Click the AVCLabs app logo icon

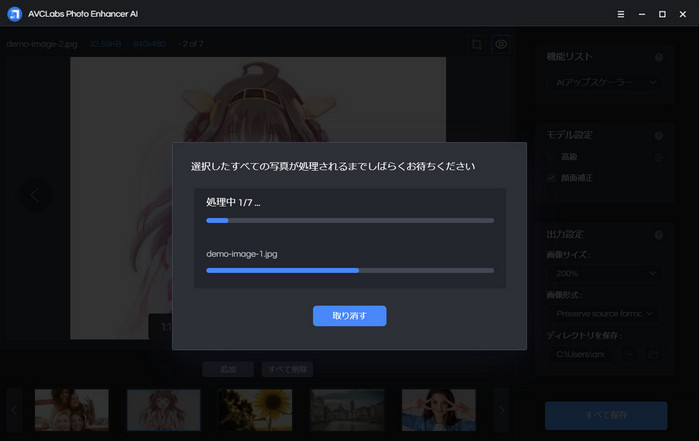(x=15, y=14)
